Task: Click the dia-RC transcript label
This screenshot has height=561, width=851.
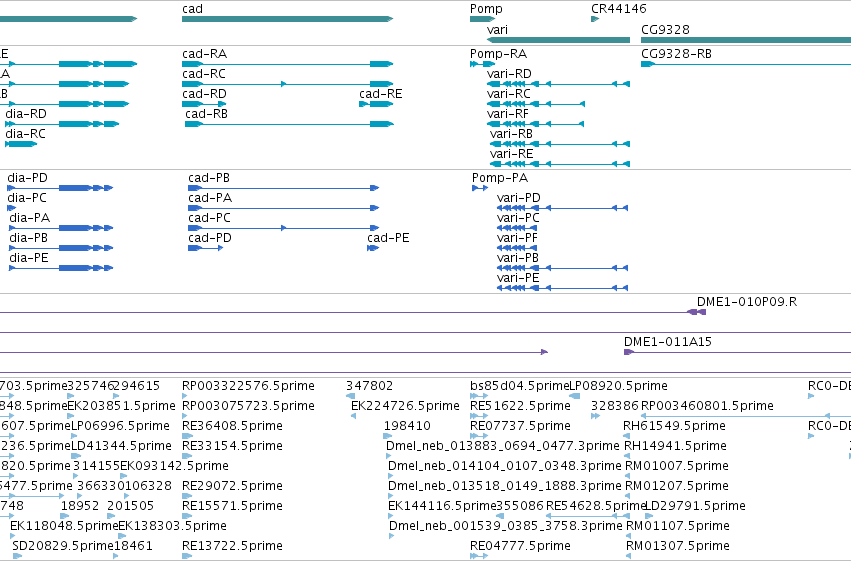Action: click(26, 134)
